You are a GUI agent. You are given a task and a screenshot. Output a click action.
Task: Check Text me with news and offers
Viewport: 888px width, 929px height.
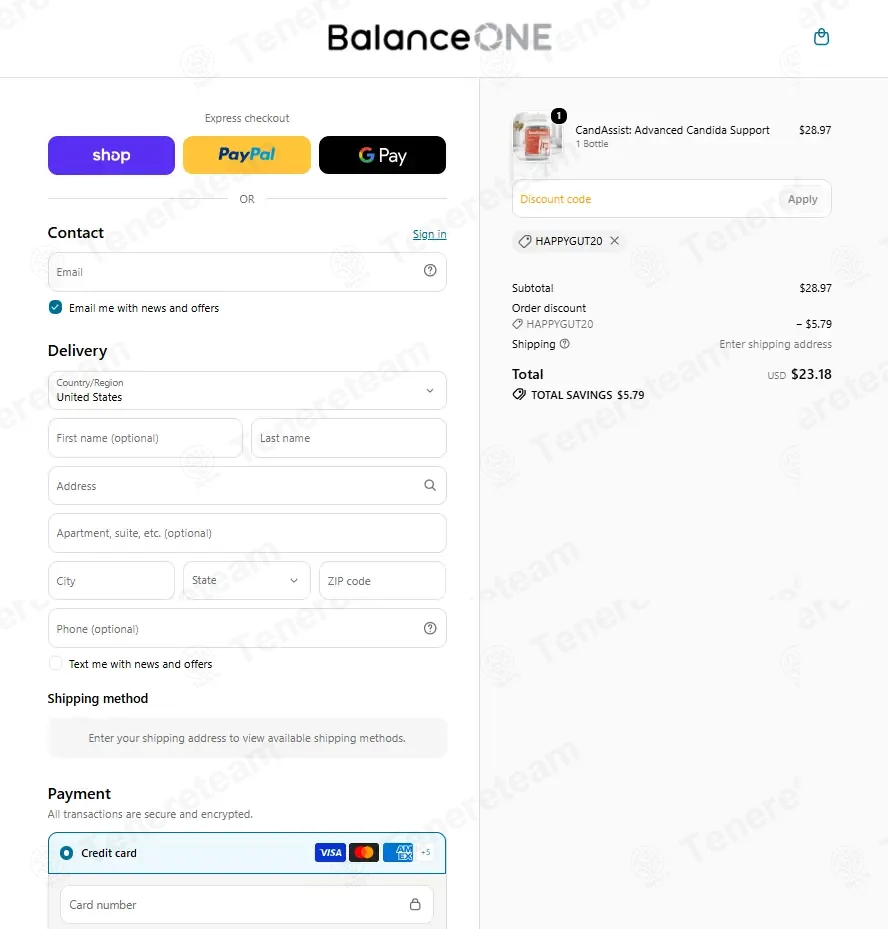[x=55, y=664]
